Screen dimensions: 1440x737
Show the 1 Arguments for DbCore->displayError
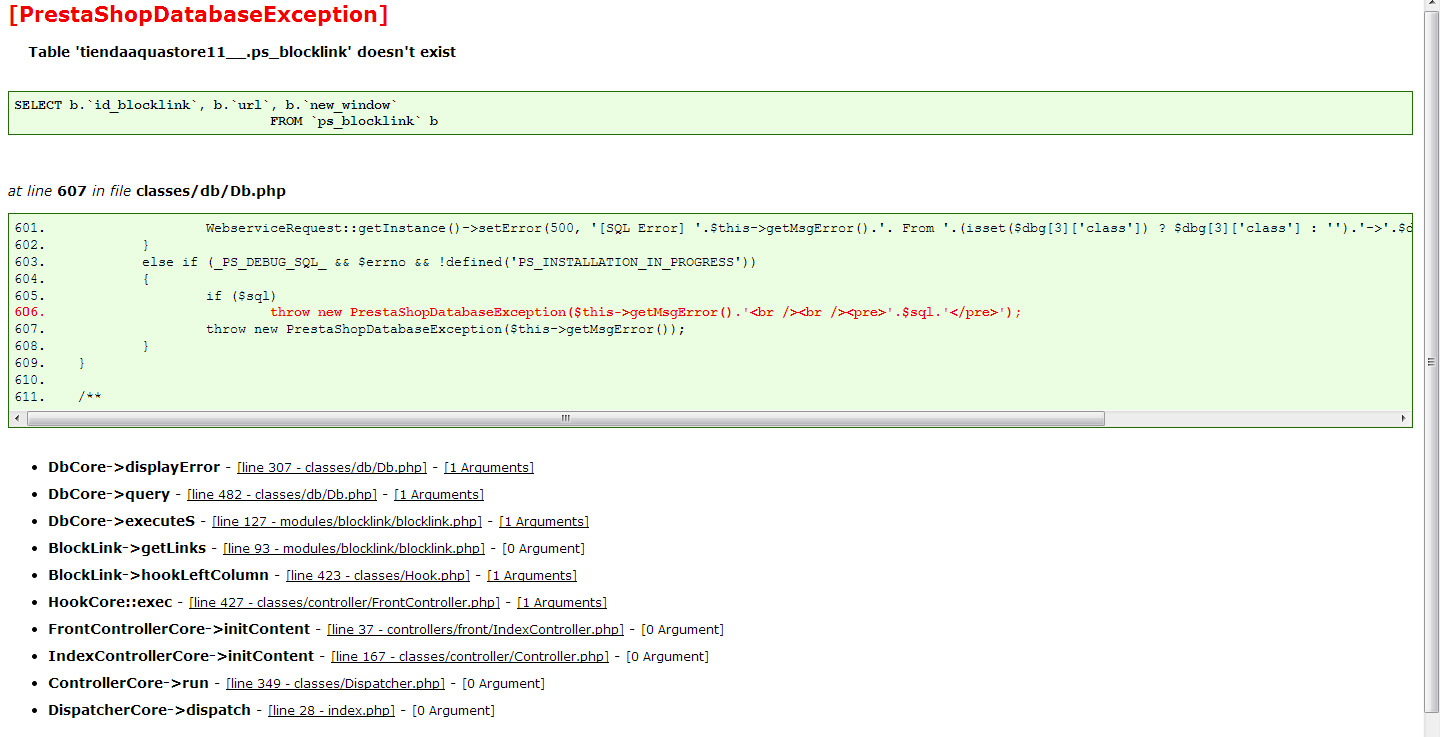(x=489, y=468)
